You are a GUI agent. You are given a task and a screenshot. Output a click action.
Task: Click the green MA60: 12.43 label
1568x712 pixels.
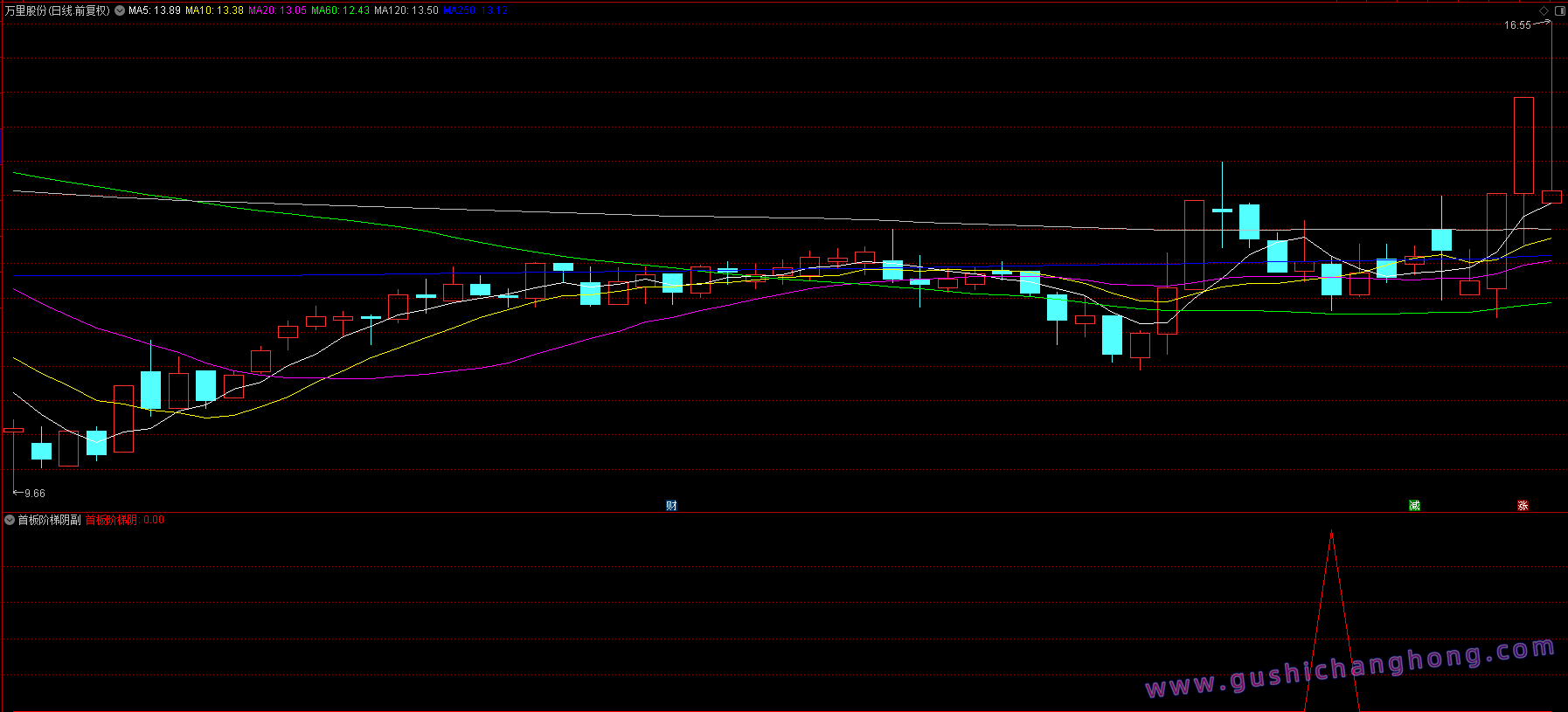tap(340, 10)
